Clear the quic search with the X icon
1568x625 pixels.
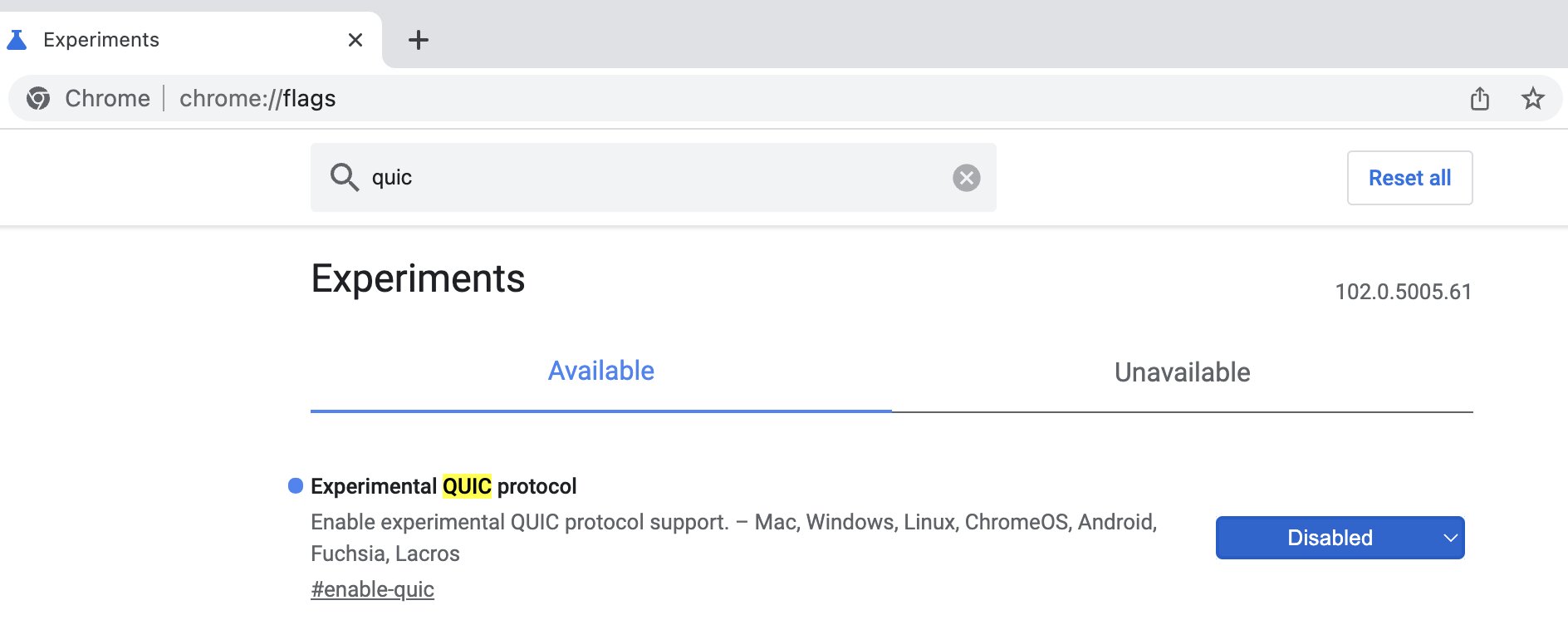(966, 178)
